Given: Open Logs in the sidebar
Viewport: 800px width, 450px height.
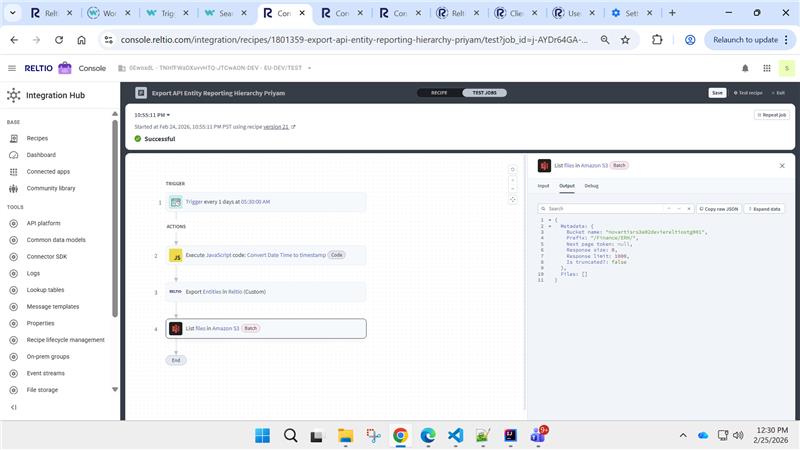Looking at the screenshot, I should (x=33, y=273).
